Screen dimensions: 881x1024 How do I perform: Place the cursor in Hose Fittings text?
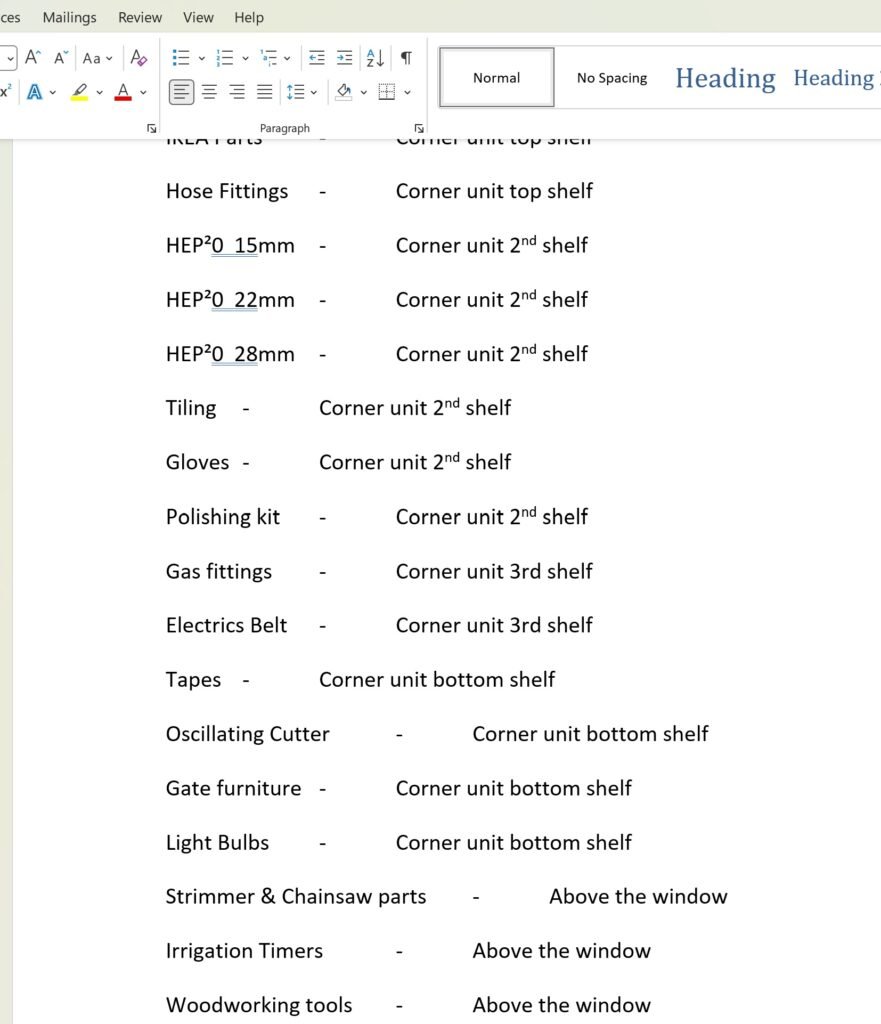click(x=227, y=191)
